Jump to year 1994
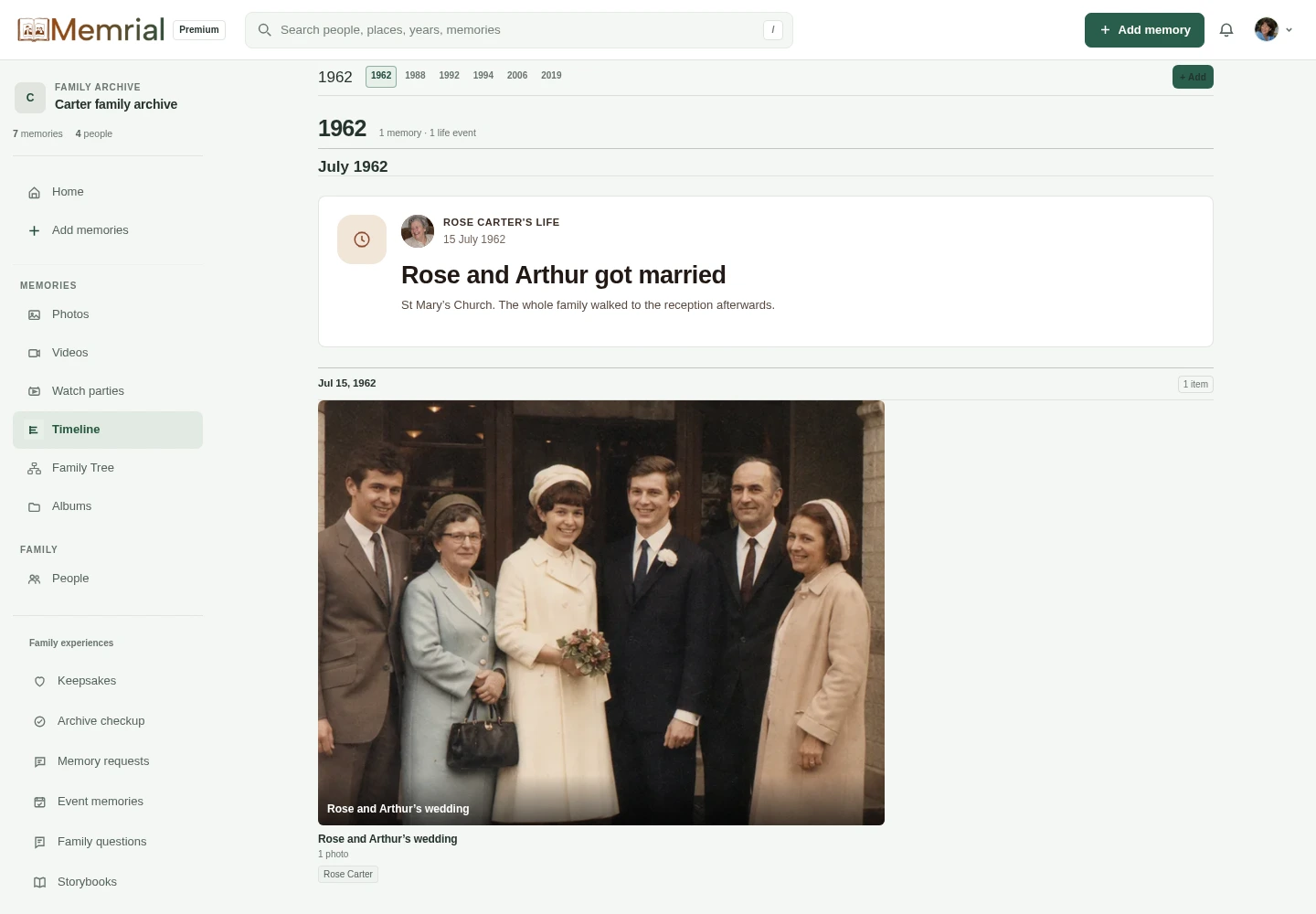This screenshot has width=1316, height=914. coord(483,76)
